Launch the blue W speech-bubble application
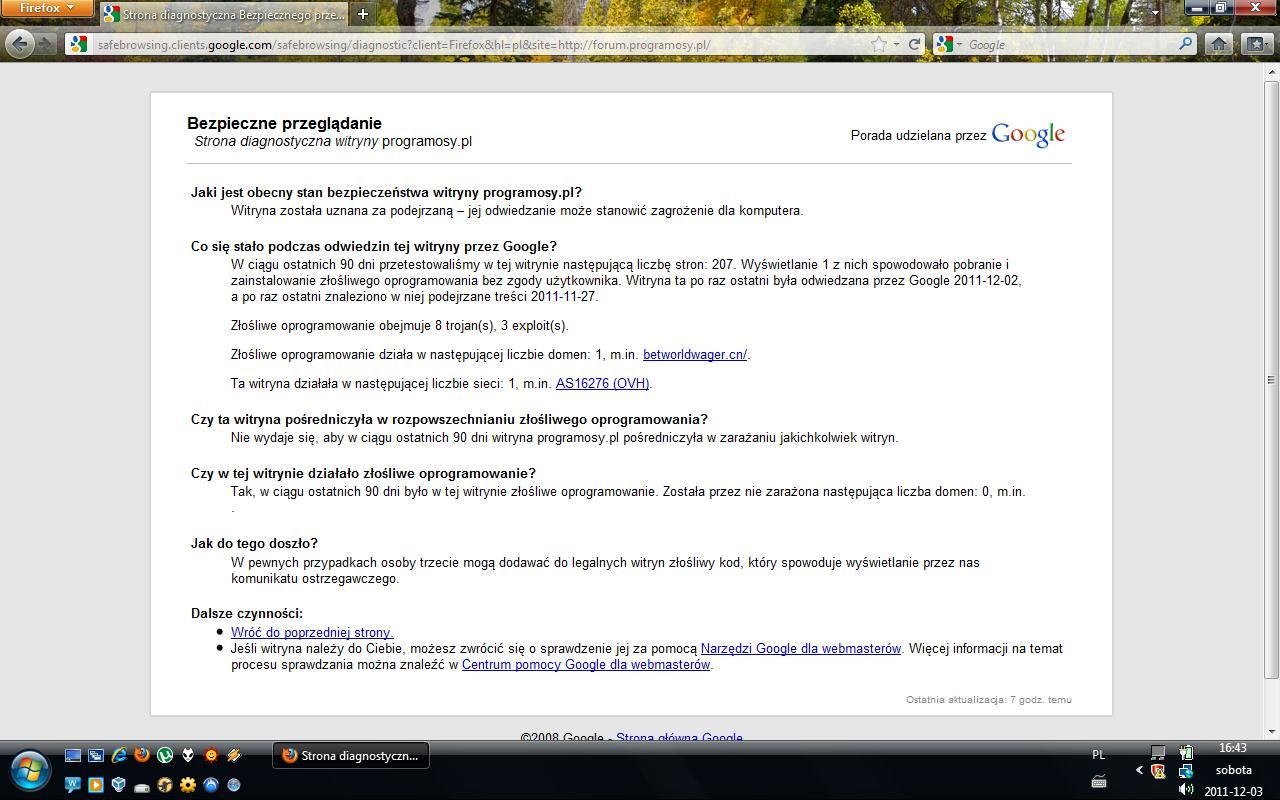The height and width of the screenshot is (800, 1280). pos(73,784)
